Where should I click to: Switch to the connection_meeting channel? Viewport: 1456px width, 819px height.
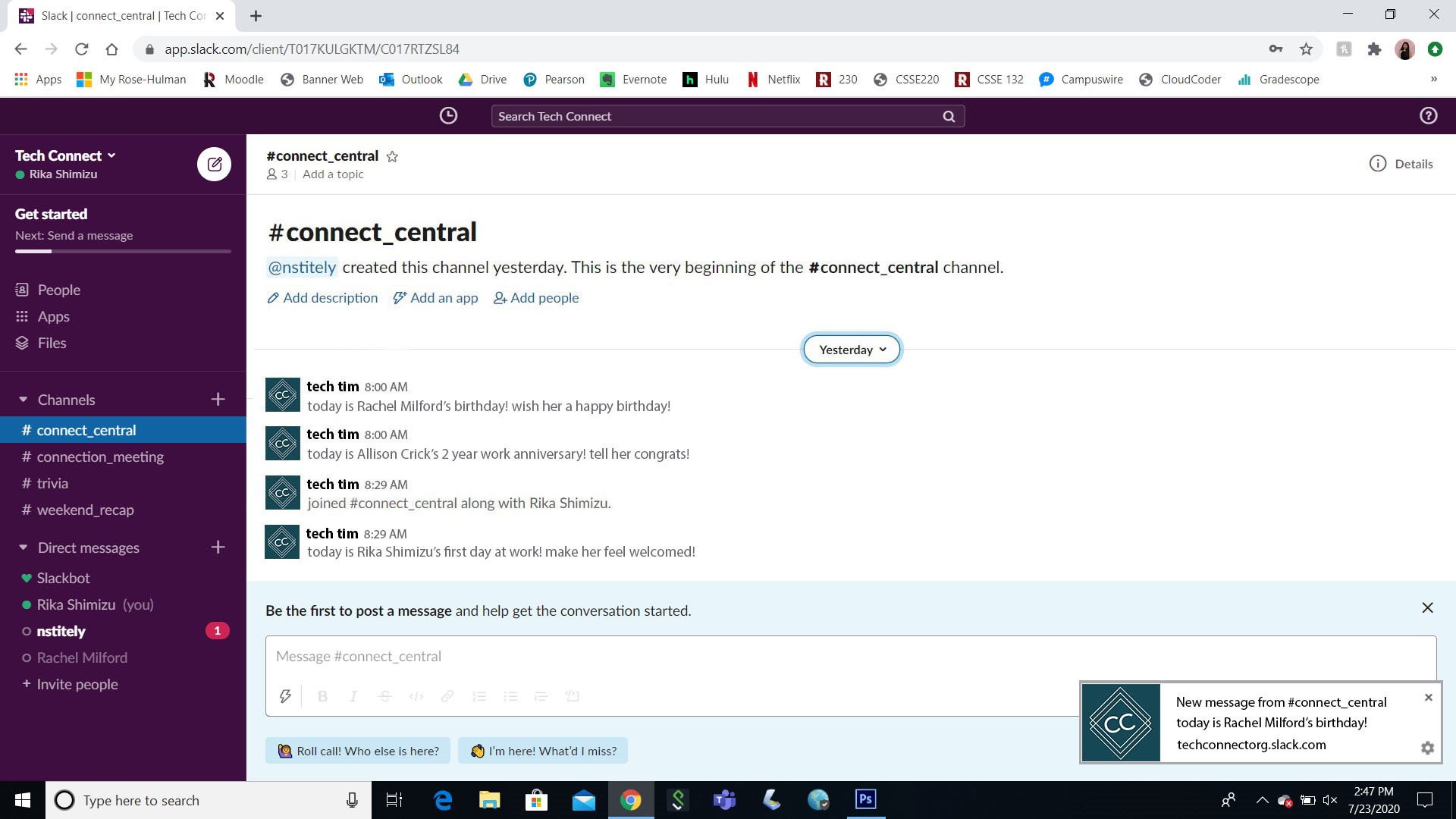(100, 457)
